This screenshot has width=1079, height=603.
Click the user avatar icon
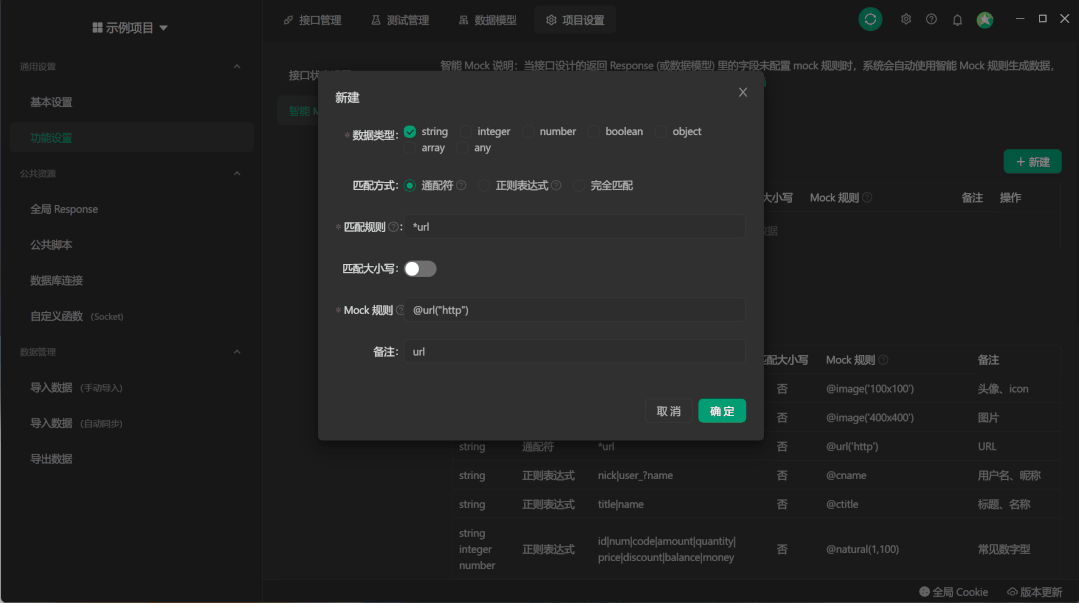click(984, 19)
